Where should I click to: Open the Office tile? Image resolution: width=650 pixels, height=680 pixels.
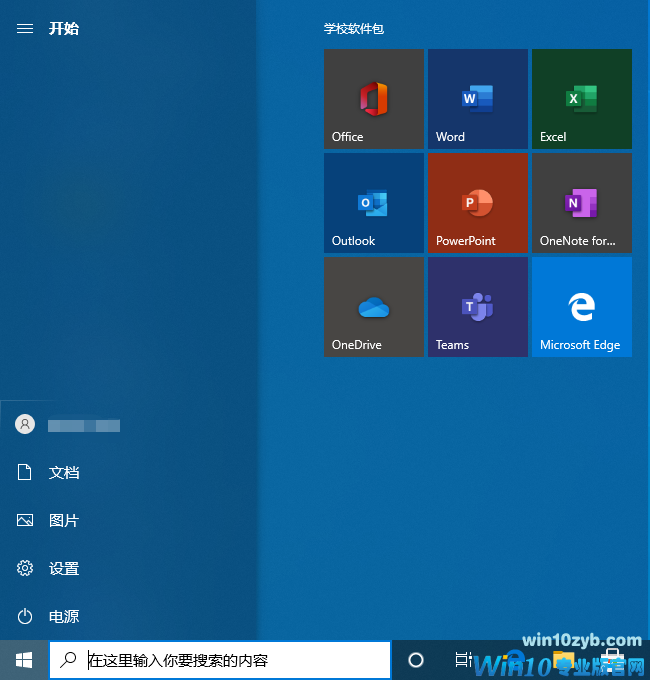tap(373, 99)
